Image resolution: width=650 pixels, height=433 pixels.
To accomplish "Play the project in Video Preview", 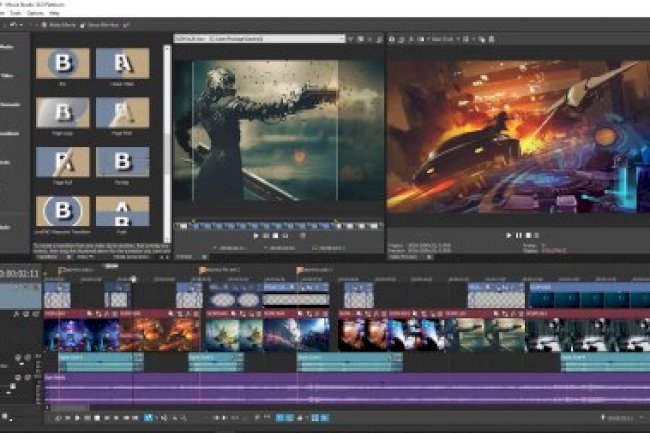I will [509, 235].
